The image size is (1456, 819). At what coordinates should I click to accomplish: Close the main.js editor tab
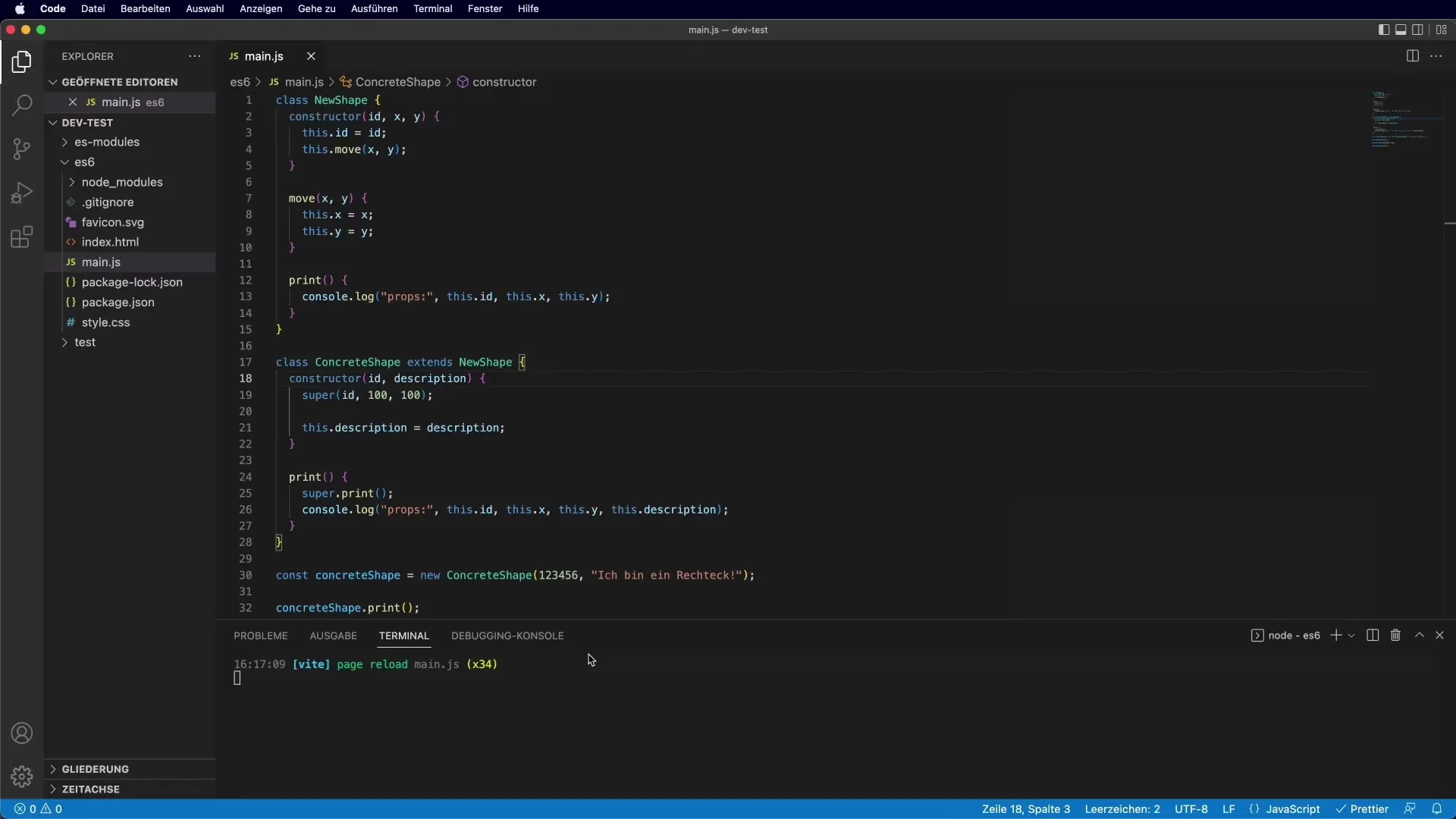311,56
